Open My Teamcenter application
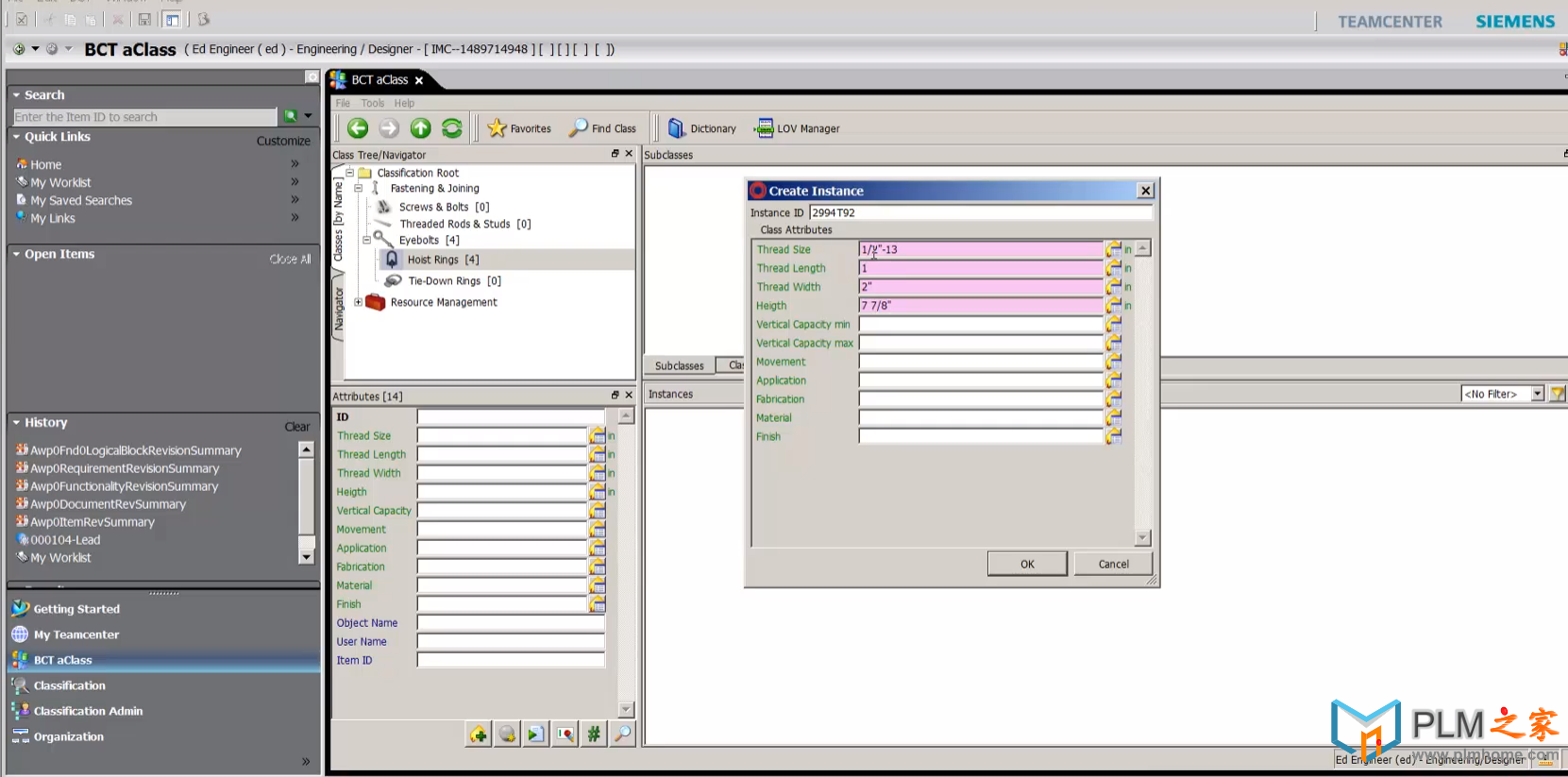1568x777 pixels. [x=76, y=634]
